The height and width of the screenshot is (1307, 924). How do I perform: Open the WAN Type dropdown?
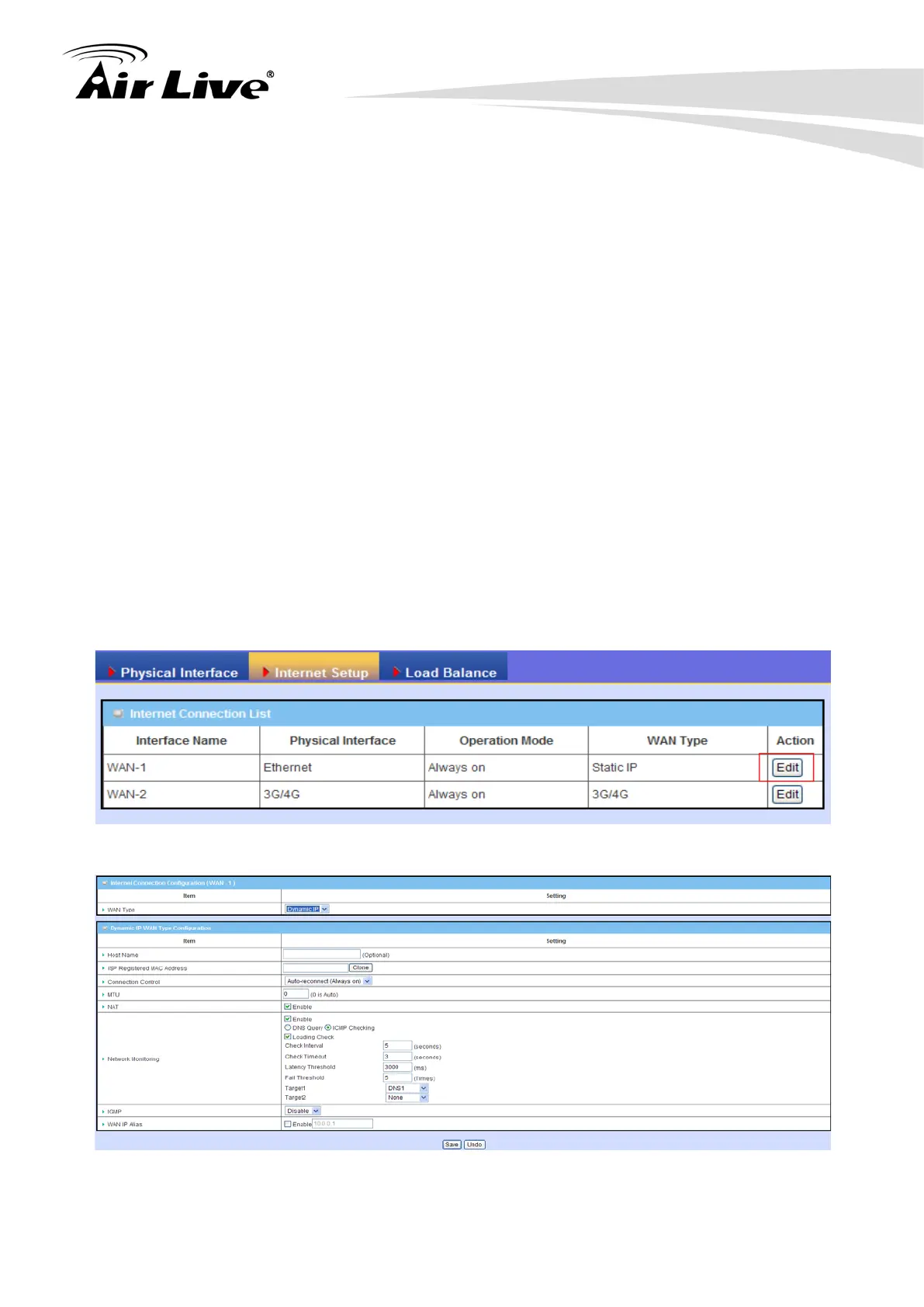(x=307, y=909)
